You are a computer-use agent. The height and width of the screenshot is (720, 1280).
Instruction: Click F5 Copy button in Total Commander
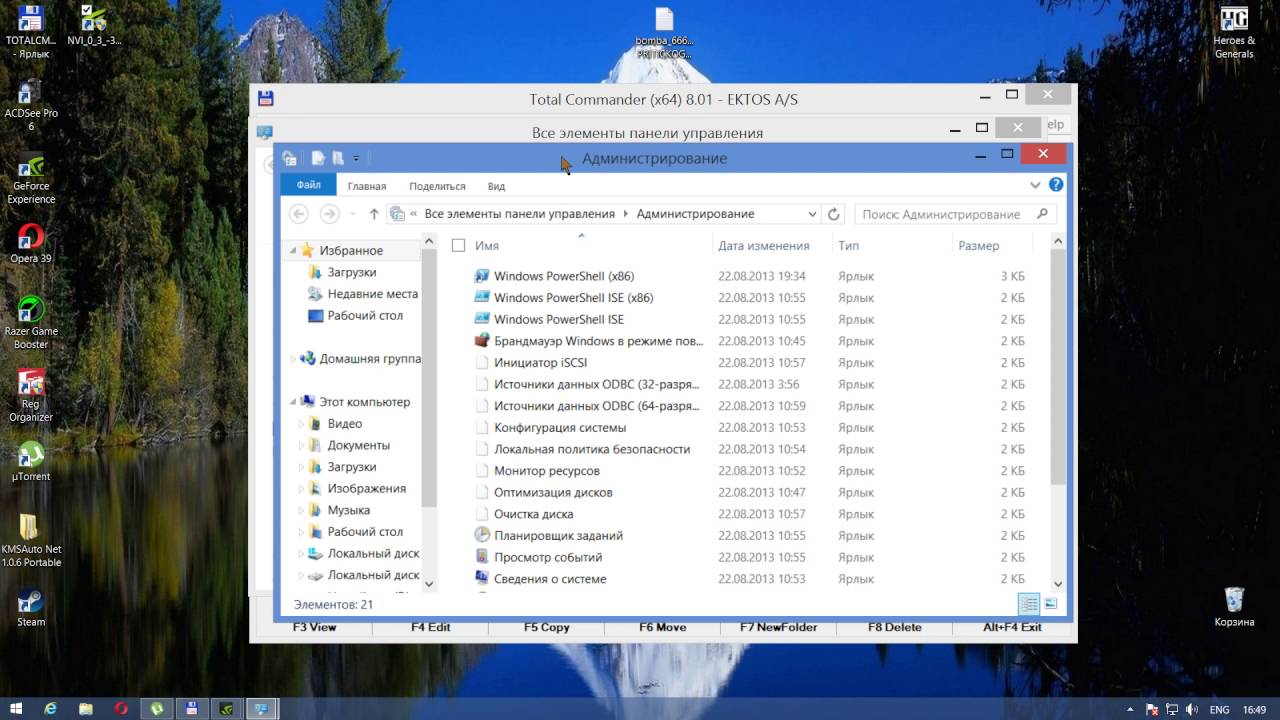547,627
